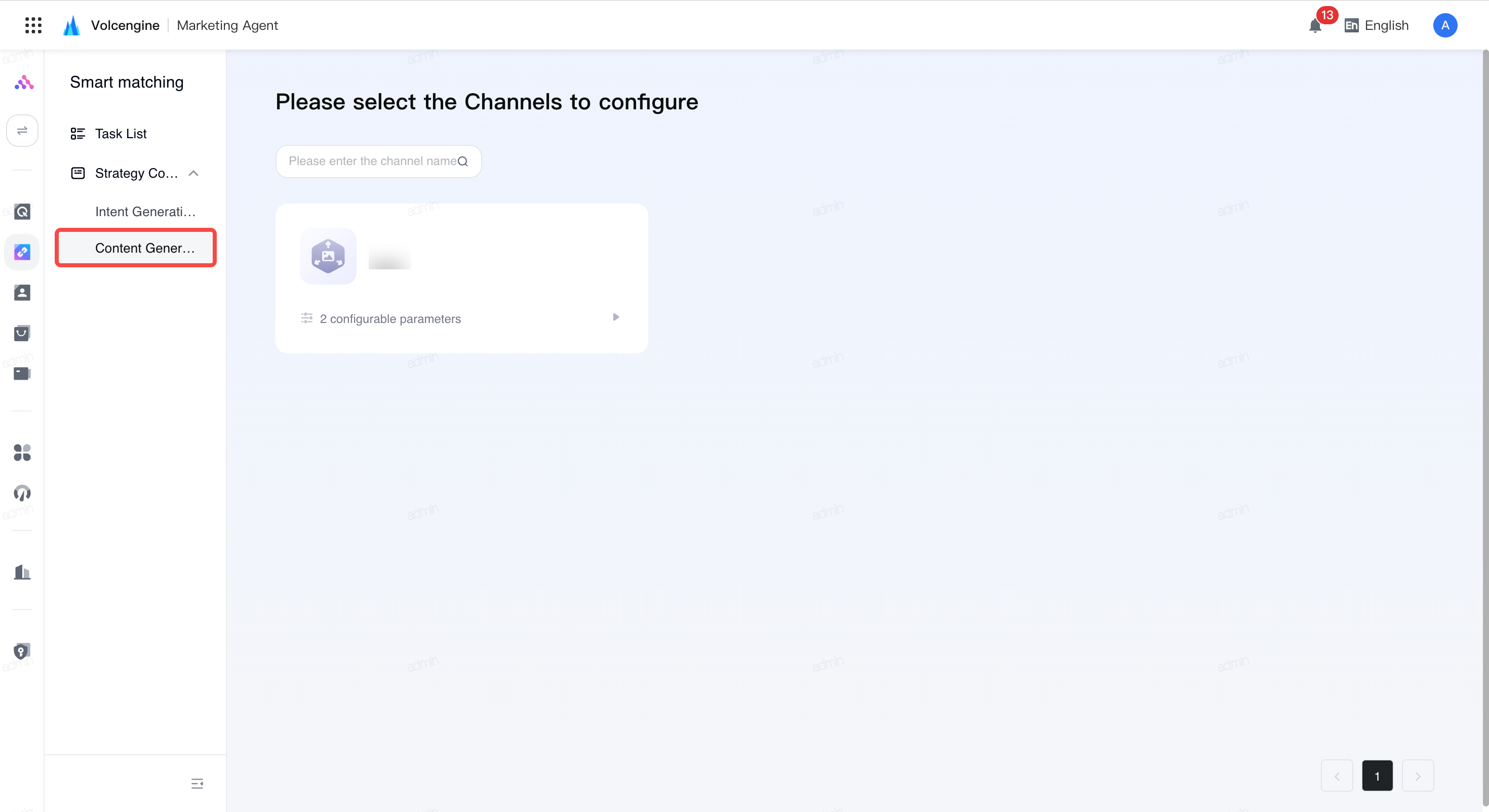
Task: Click page 1 pagination button
Action: 1377,776
